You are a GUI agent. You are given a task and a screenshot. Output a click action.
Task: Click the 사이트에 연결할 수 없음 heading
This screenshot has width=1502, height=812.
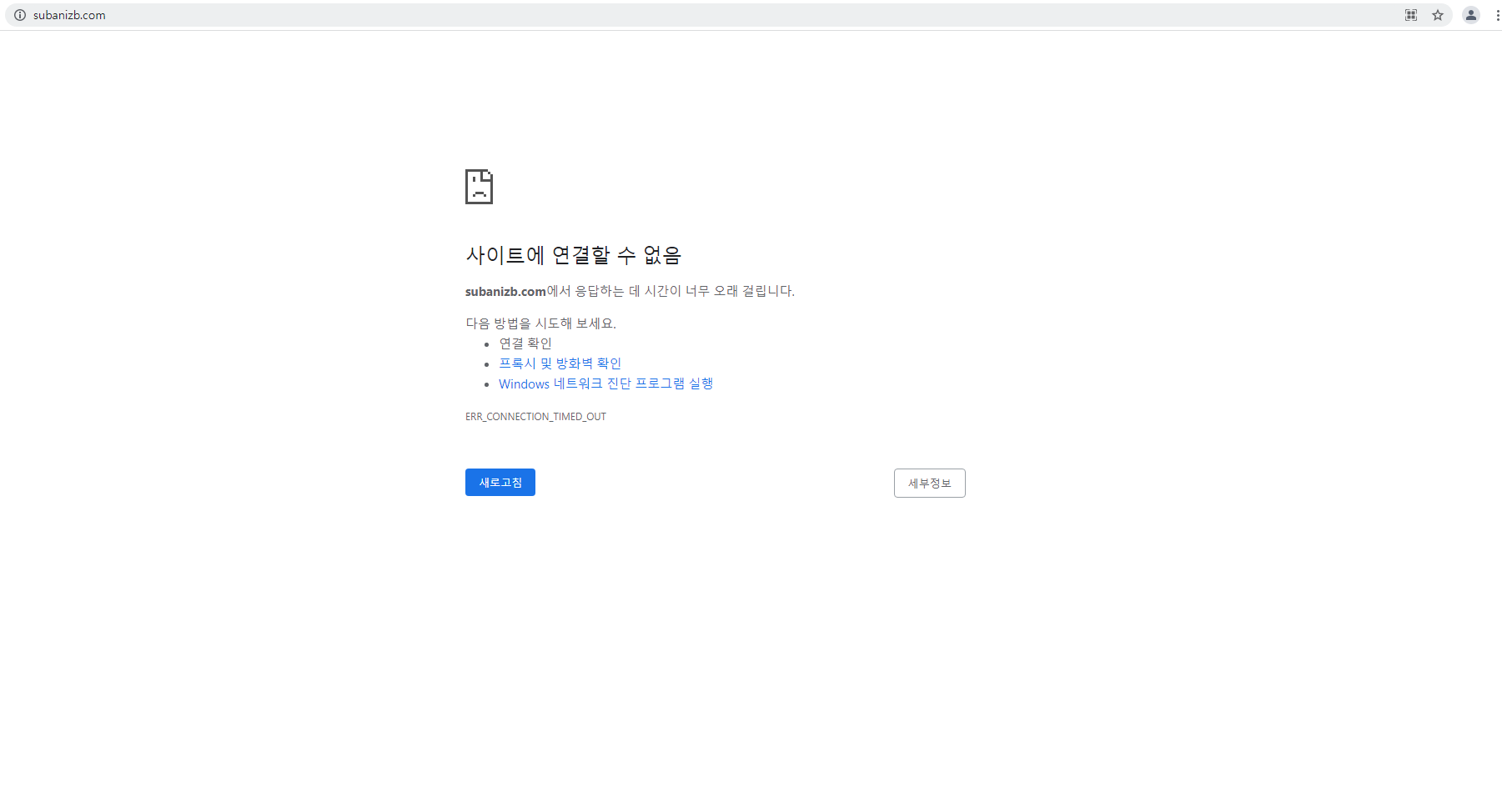pos(574,255)
